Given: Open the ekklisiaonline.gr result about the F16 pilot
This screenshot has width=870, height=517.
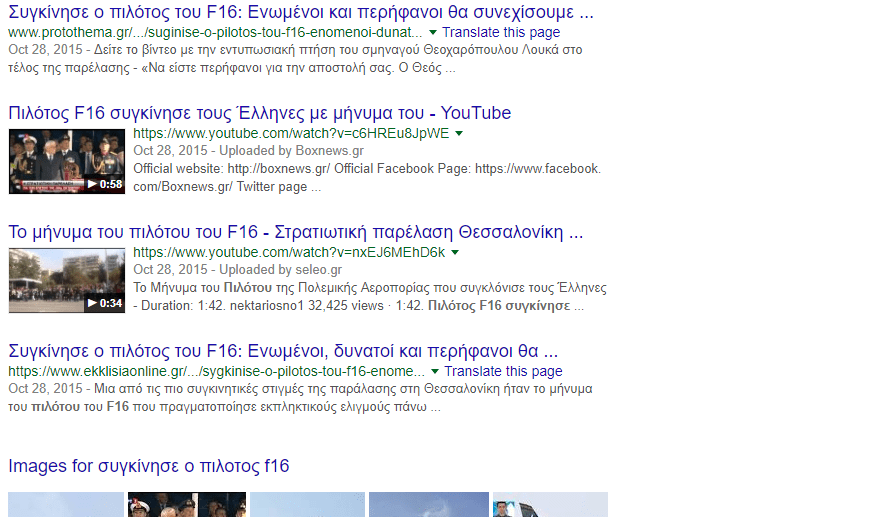Looking at the screenshot, I should 283,351.
